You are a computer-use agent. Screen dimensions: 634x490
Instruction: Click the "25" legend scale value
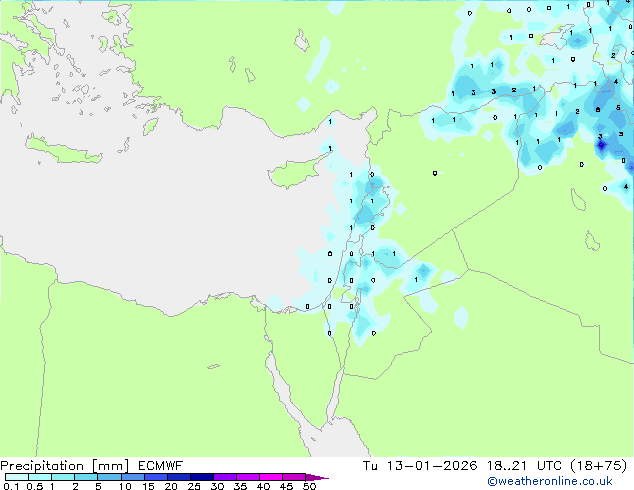point(194,486)
